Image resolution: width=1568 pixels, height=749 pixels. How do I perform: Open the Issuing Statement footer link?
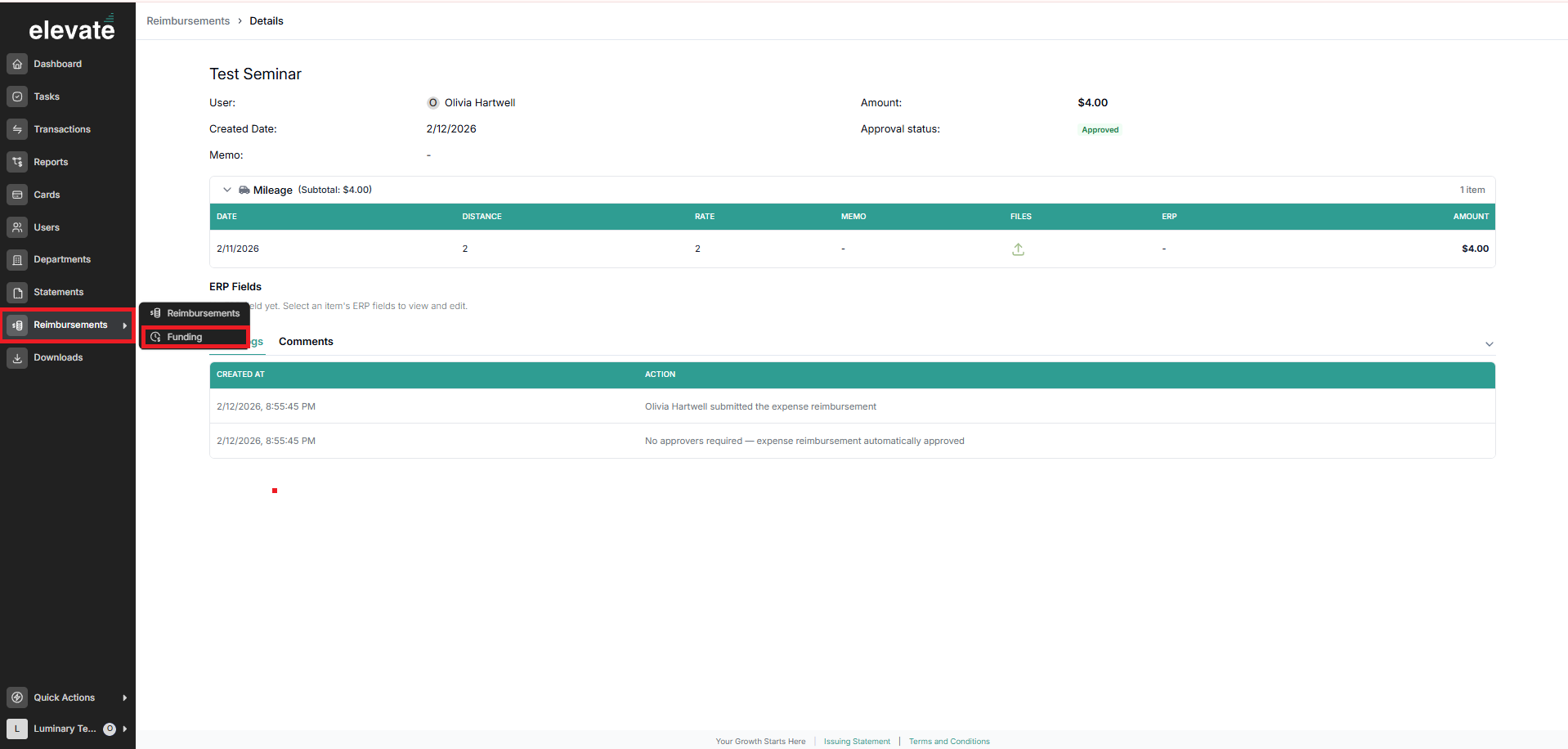pyautogui.click(x=857, y=742)
